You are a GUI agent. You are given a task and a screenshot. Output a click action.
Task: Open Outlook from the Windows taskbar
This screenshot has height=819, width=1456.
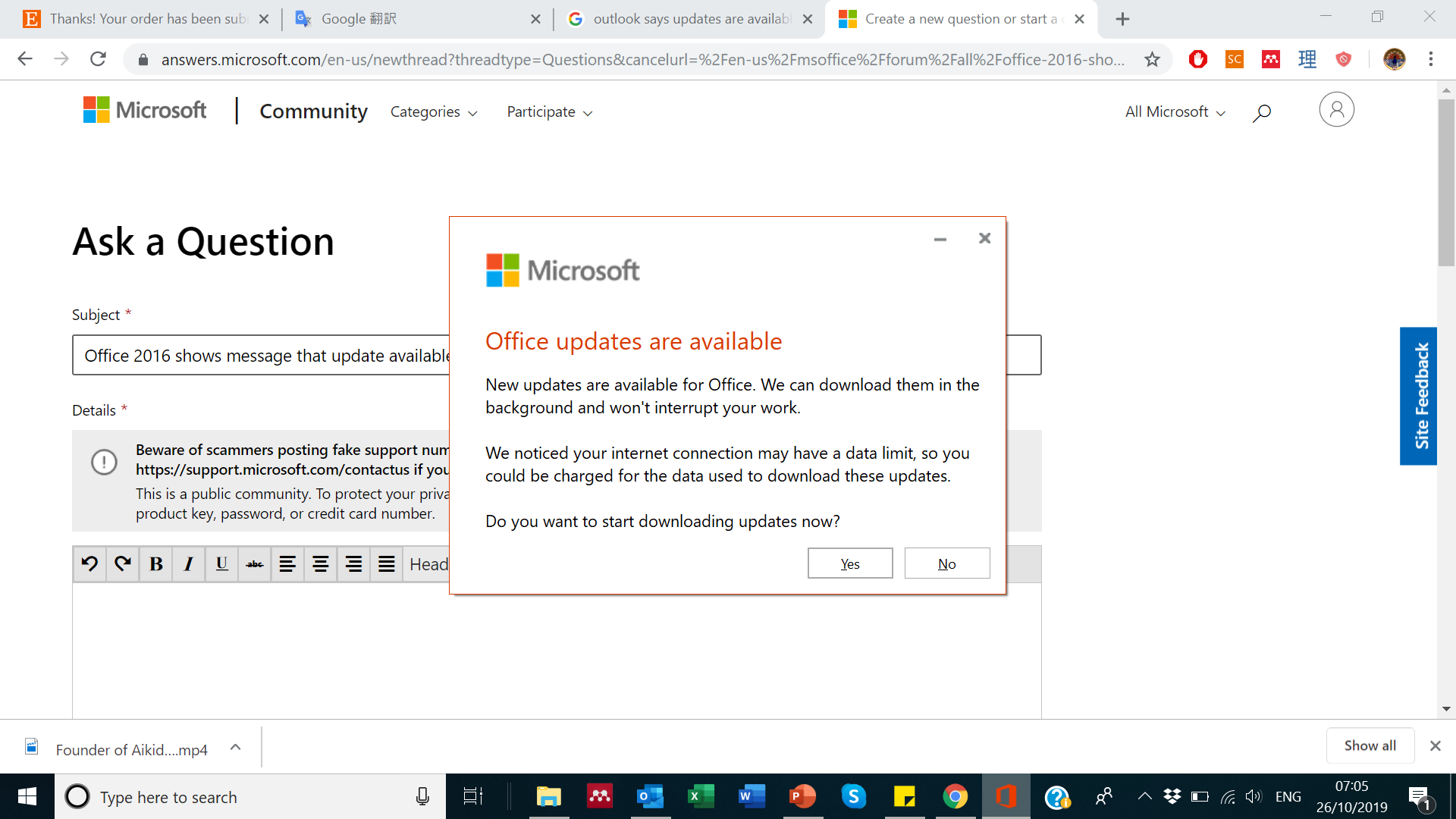click(x=650, y=797)
